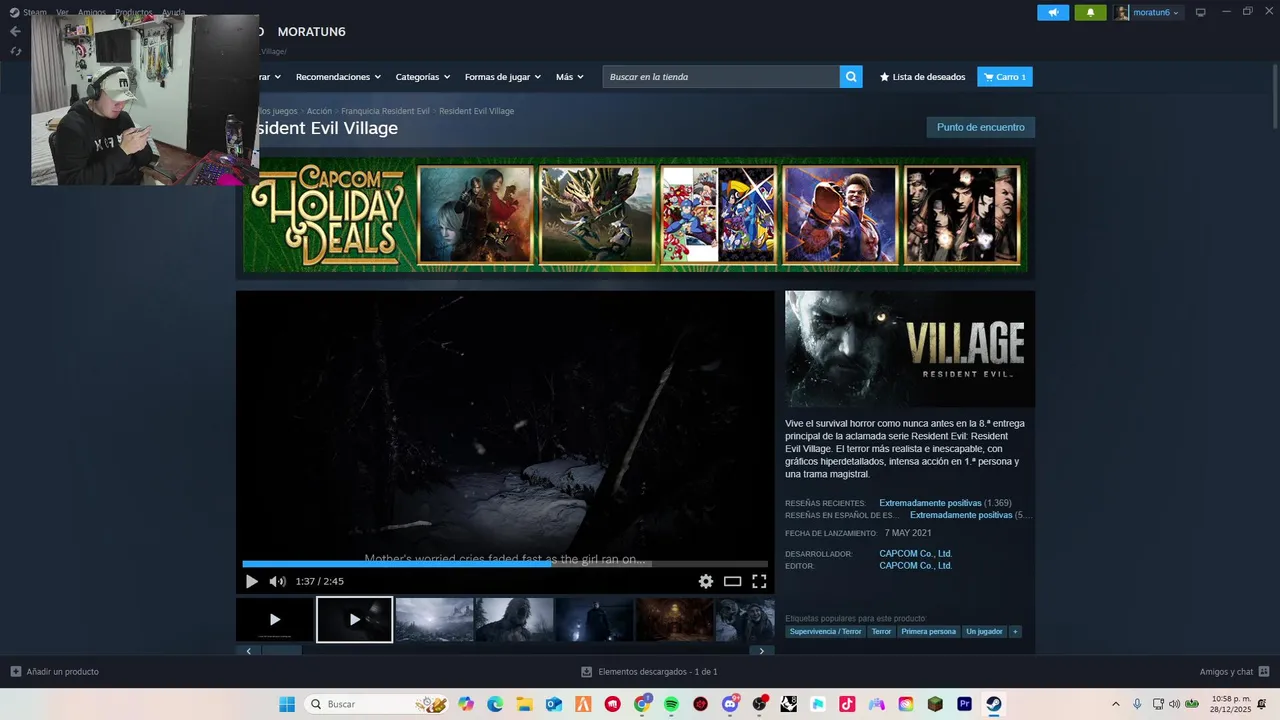The width and height of the screenshot is (1280, 720).
Task: Switch to Big Picture mode via monitor icon
Action: pos(1200,13)
